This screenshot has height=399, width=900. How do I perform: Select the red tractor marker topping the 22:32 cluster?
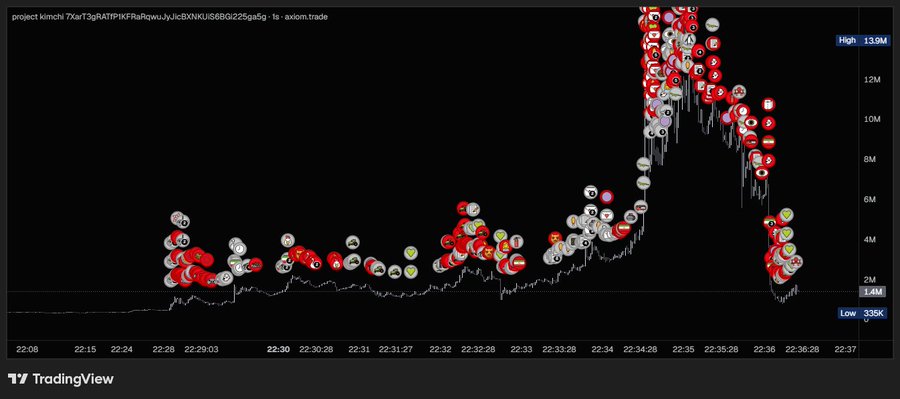pos(463,208)
